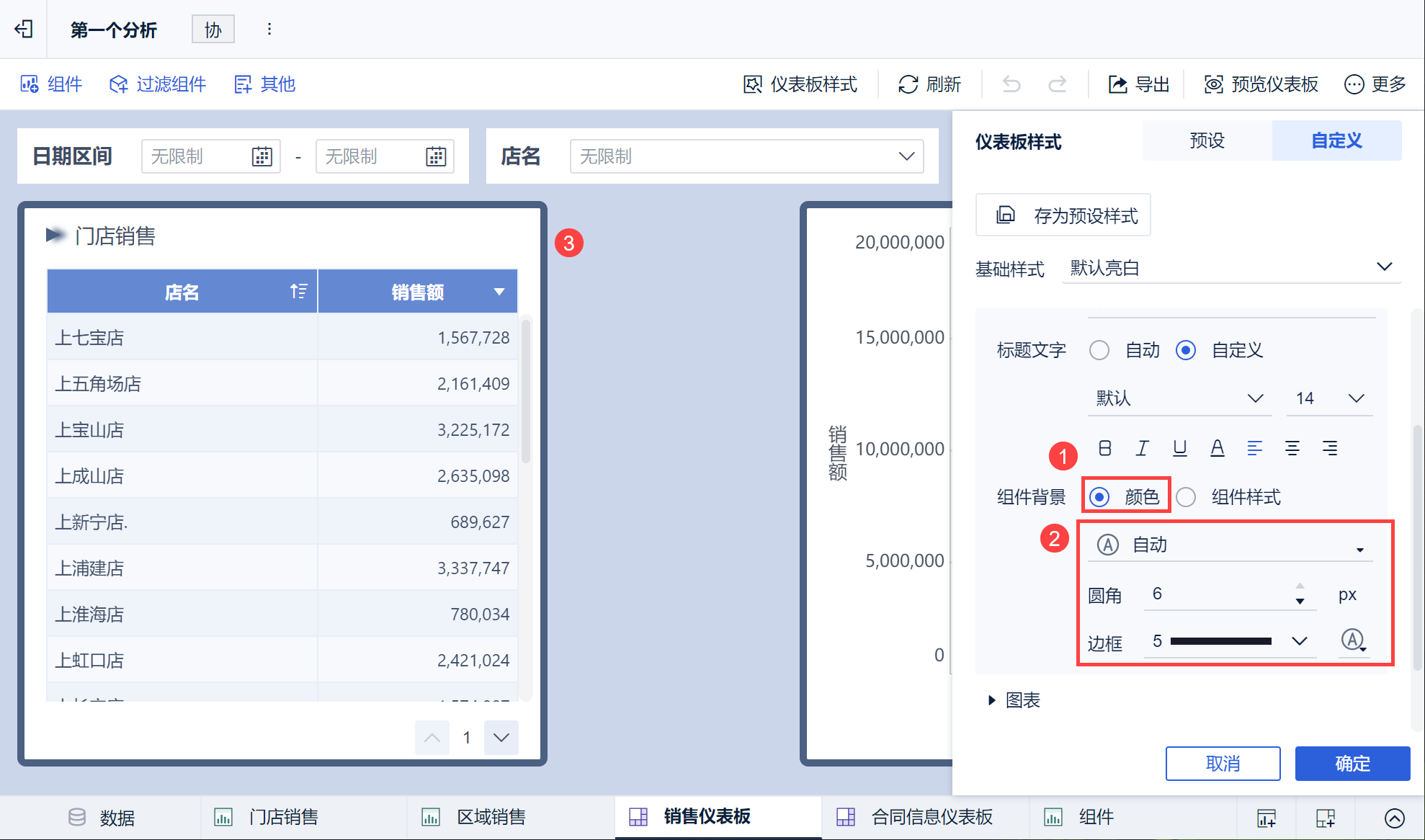Select 组件样式 background radio option

[1186, 497]
